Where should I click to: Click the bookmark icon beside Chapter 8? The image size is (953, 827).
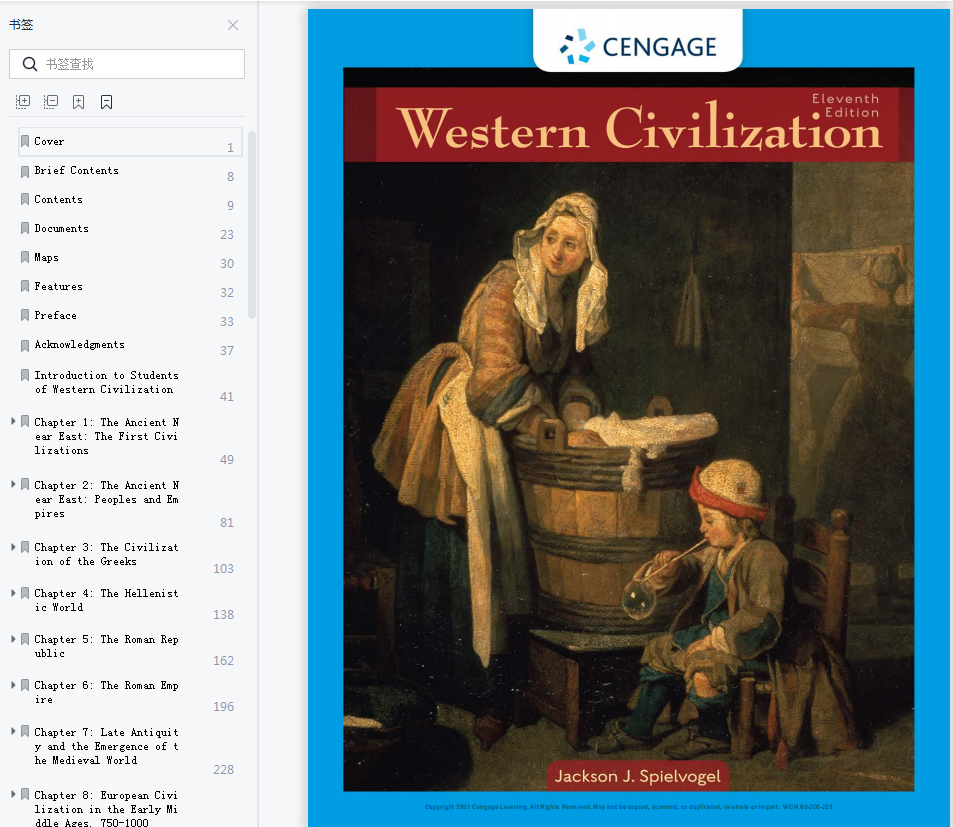tap(25, 795)
